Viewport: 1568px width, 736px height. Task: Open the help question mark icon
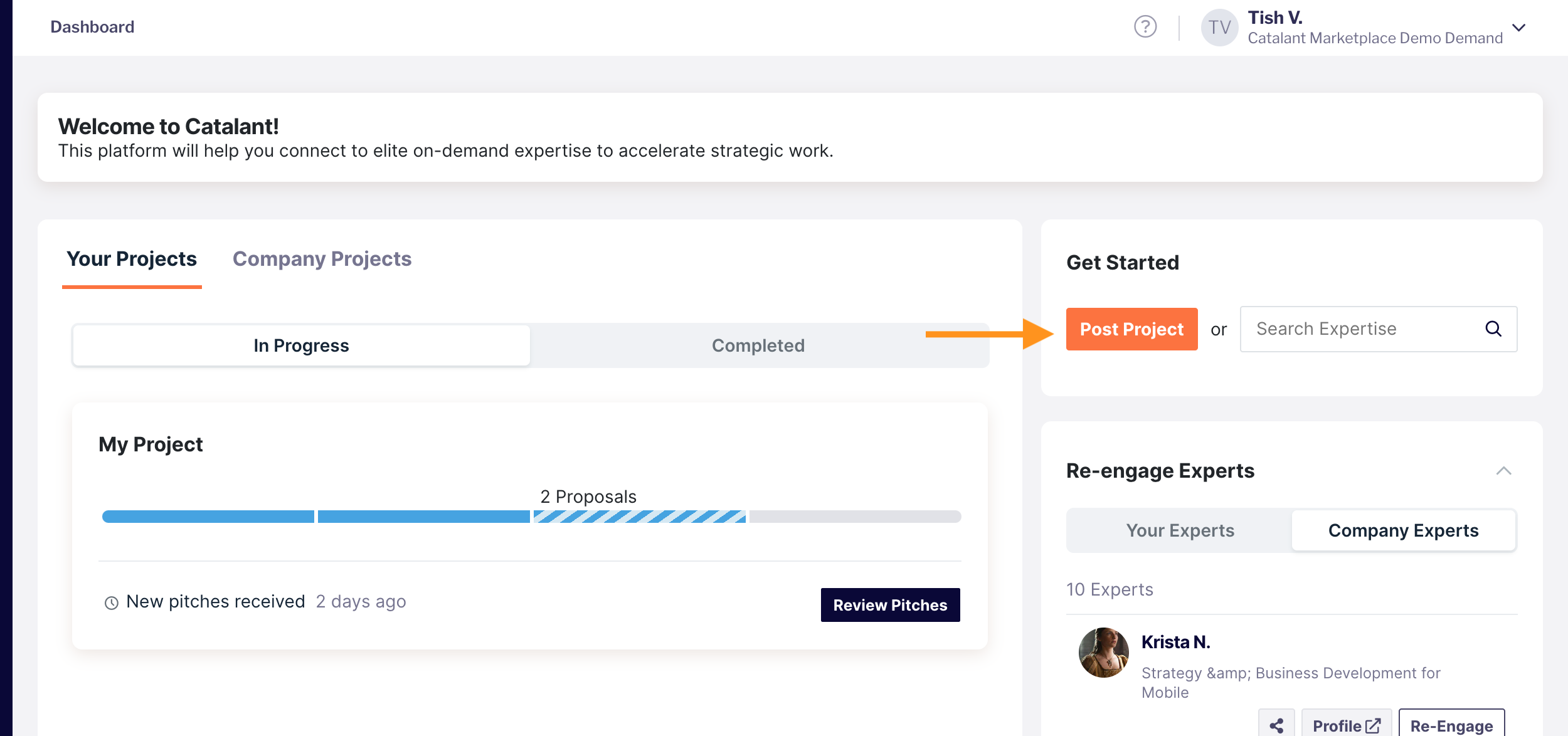point(1145,27)
